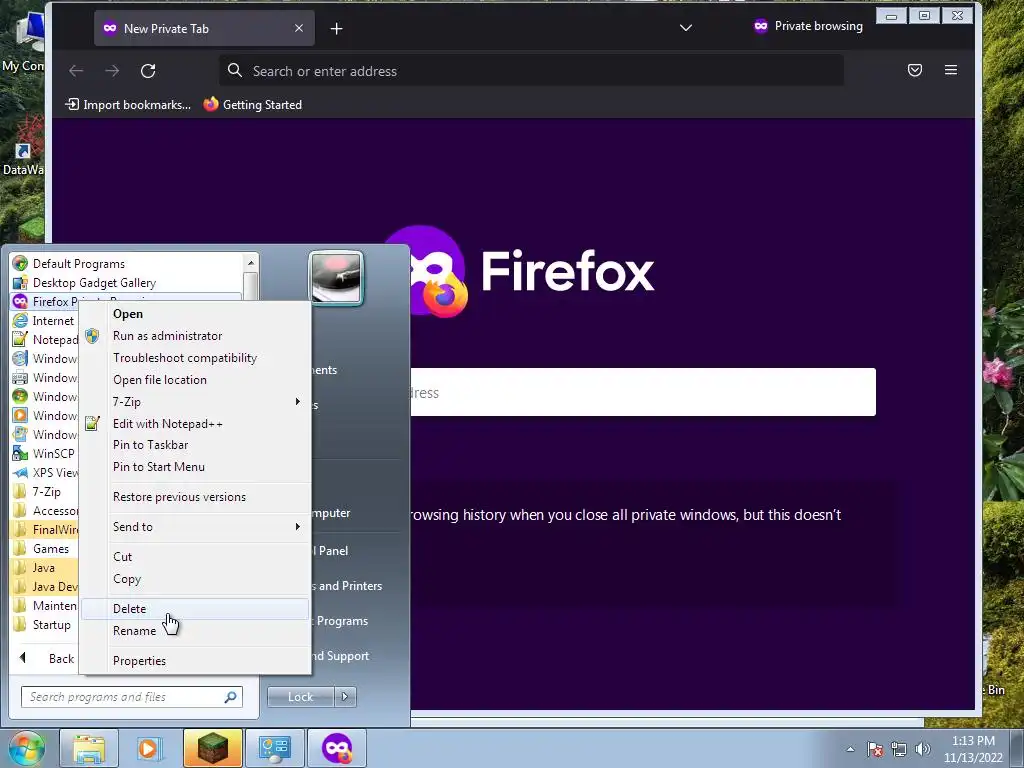Open Getting Started bookmark
Viewport: 1024px width, 768px height.
(253, 104)
